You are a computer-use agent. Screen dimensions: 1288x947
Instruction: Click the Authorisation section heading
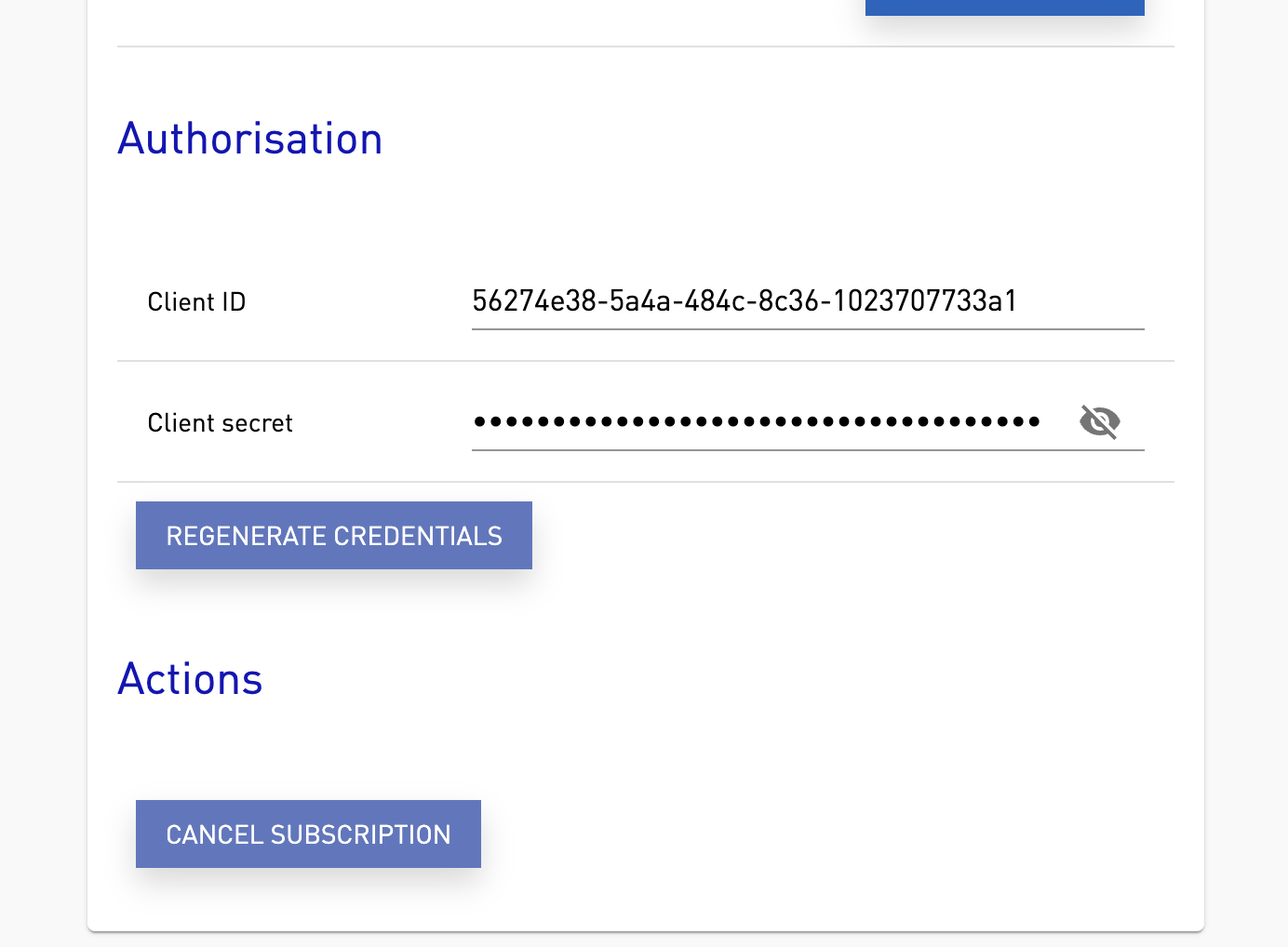(x=249, y=138)
